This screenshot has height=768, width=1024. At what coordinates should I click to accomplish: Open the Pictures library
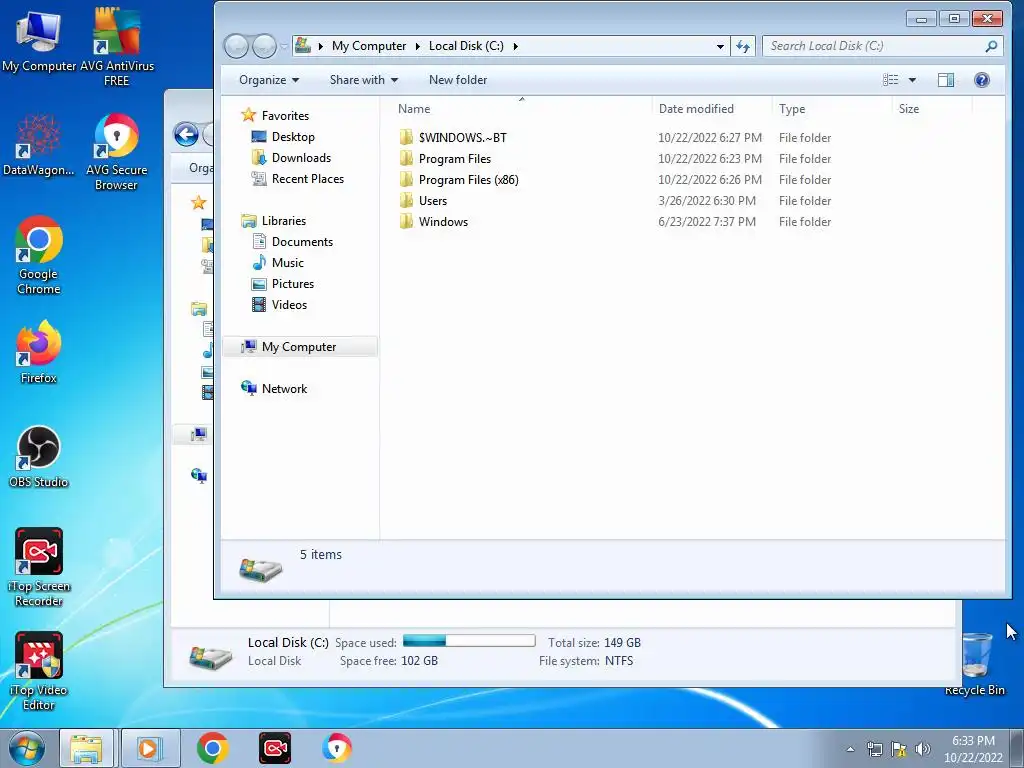(x=293, y=283)
